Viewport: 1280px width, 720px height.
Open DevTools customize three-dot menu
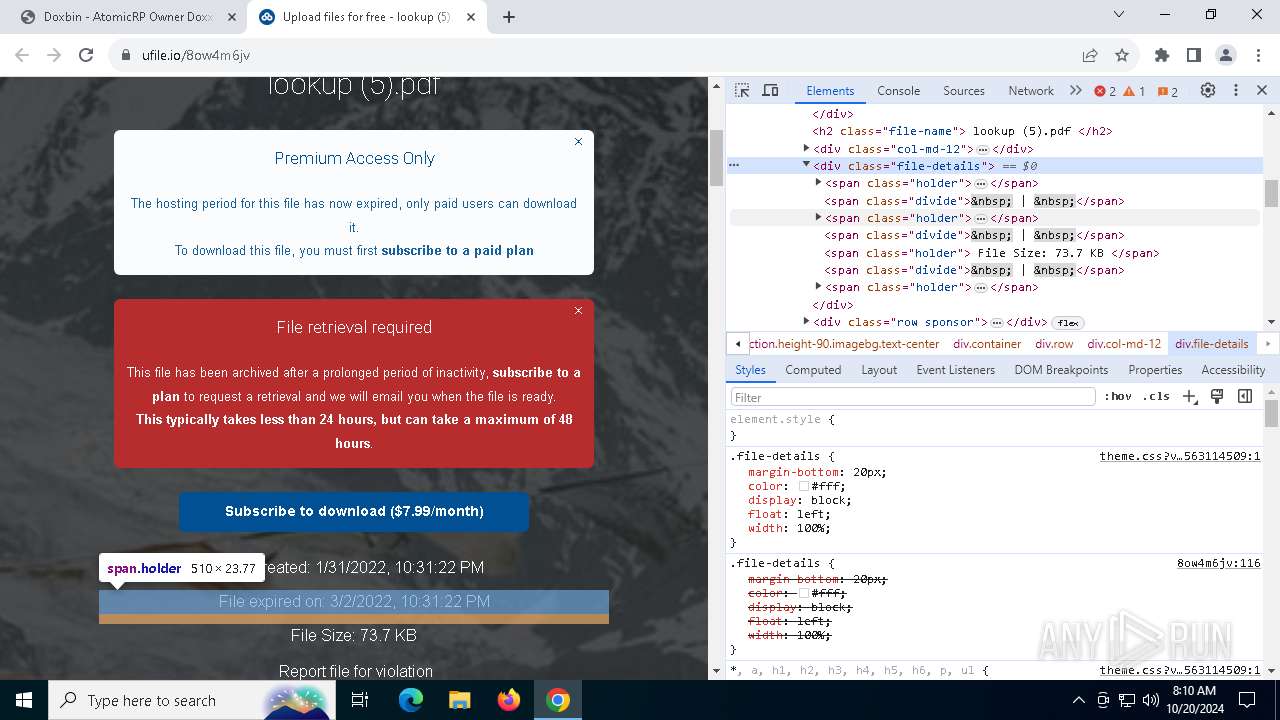tap(1235, 90)
